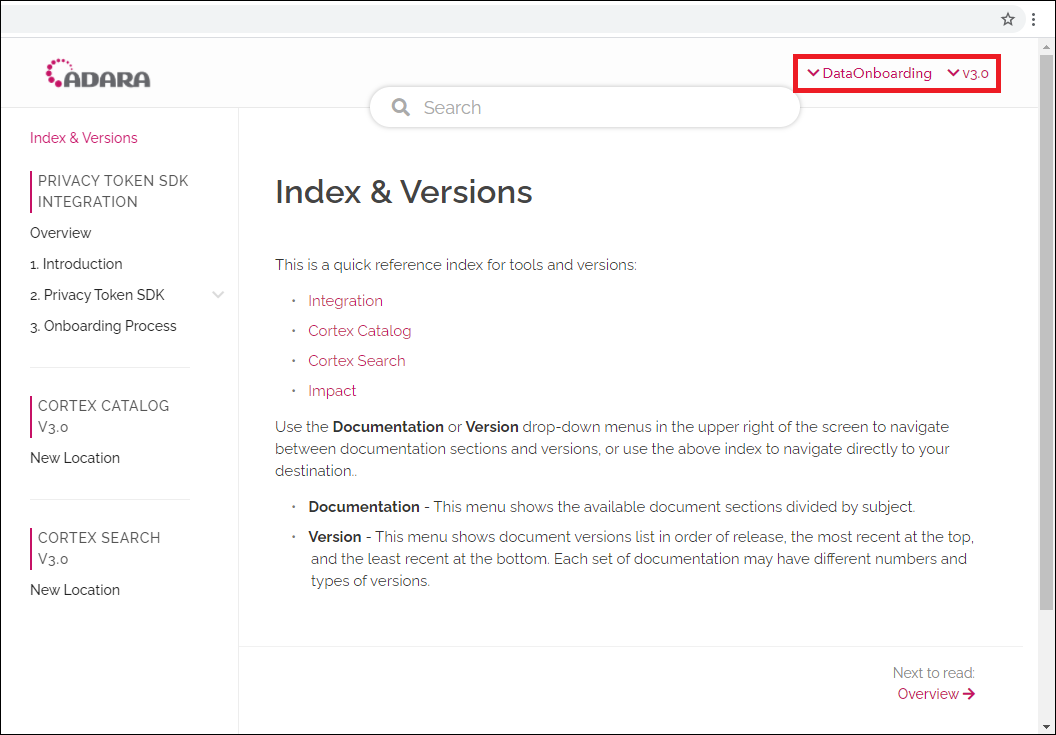Expand the Privacy Token SDK submenu chevron
1056x735 pixels.
click(x=218, y=295)
